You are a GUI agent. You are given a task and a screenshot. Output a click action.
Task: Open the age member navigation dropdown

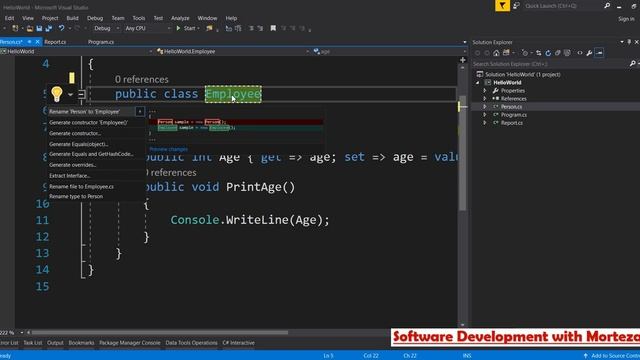point(390,51)
